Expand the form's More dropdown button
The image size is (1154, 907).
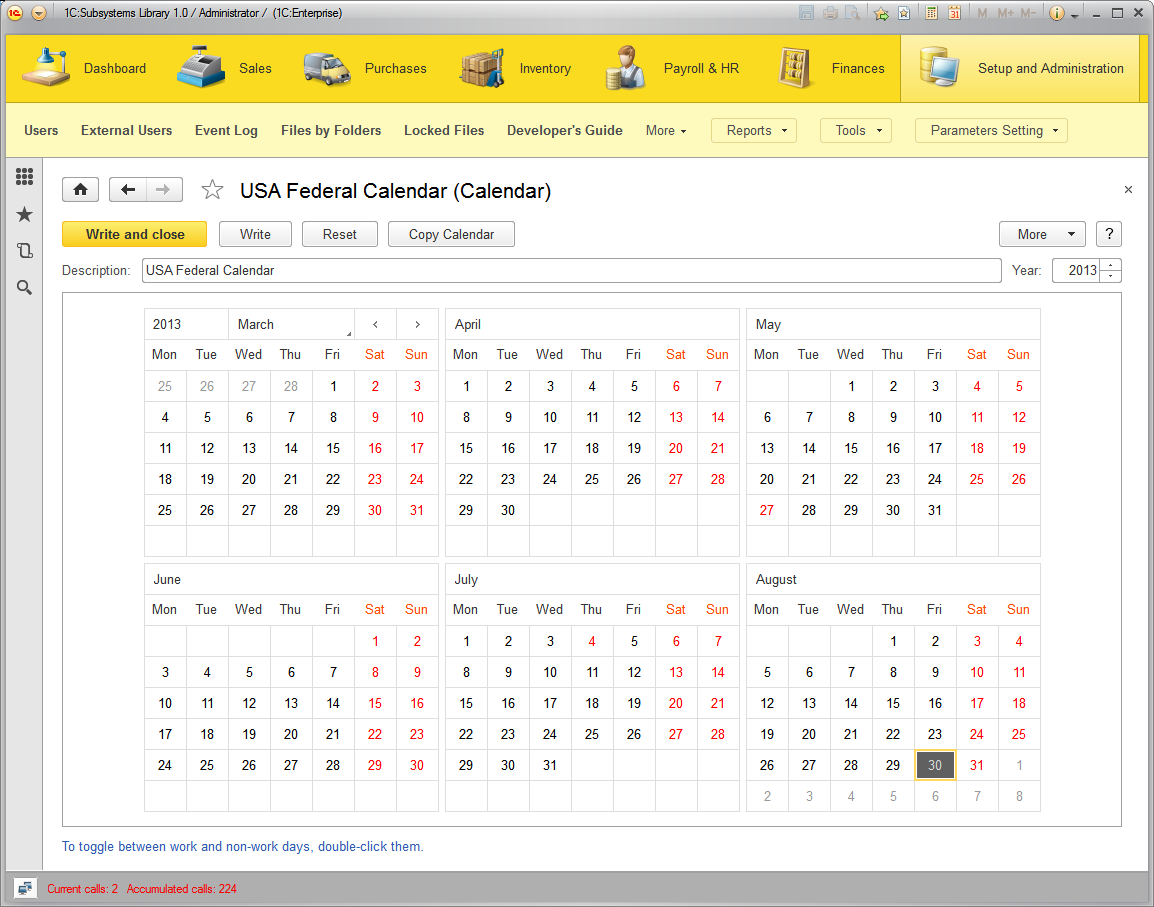(x=1042, y=234)
